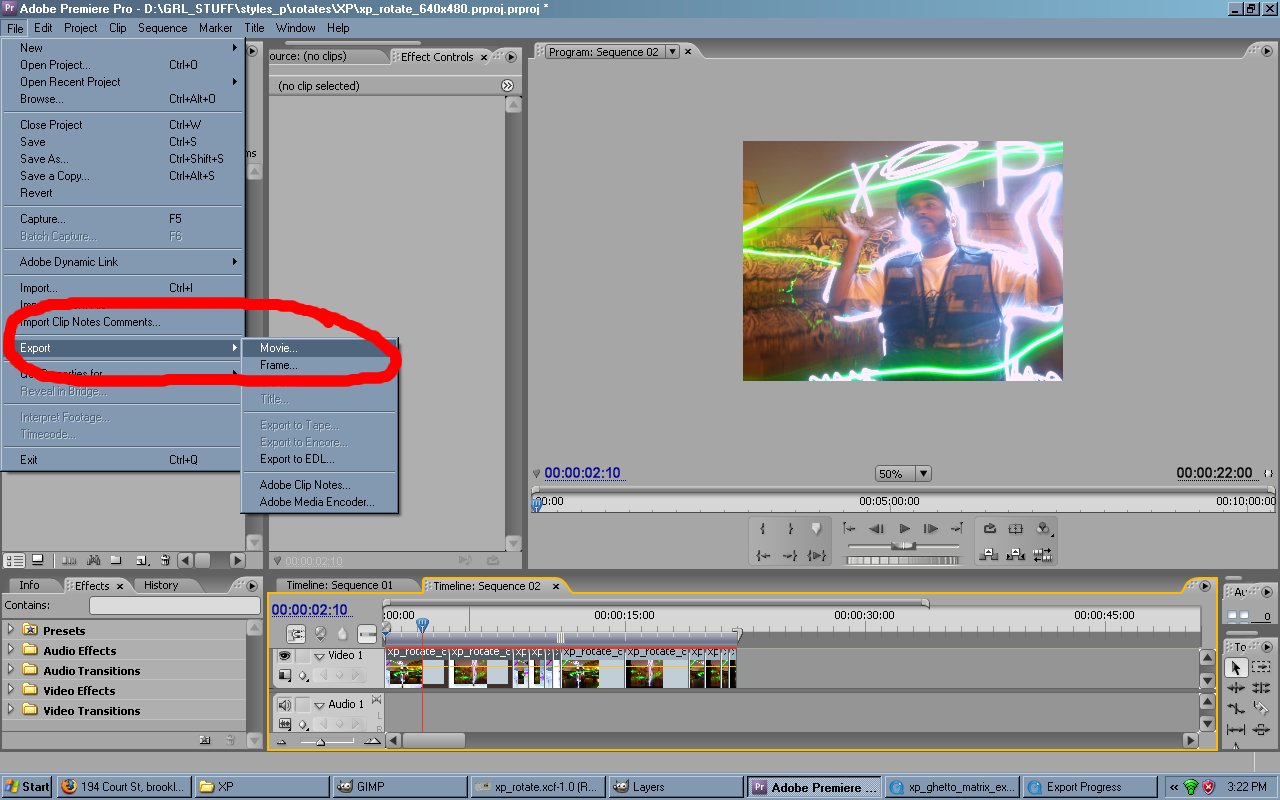The width and height of the screenshot is (1280, 800).
Task: Expand the Video Effects folder
Action: (11, 690)
